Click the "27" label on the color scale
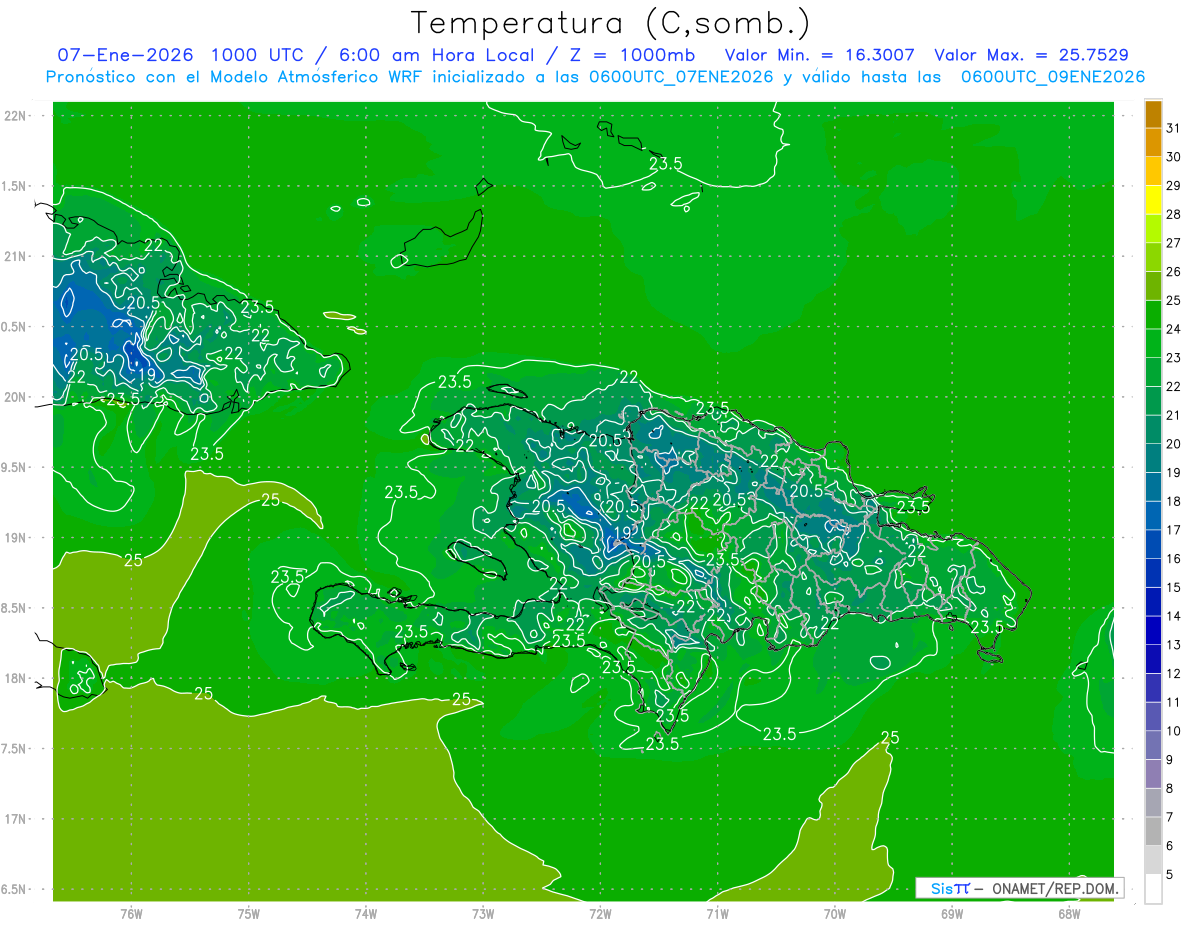 1173,243
